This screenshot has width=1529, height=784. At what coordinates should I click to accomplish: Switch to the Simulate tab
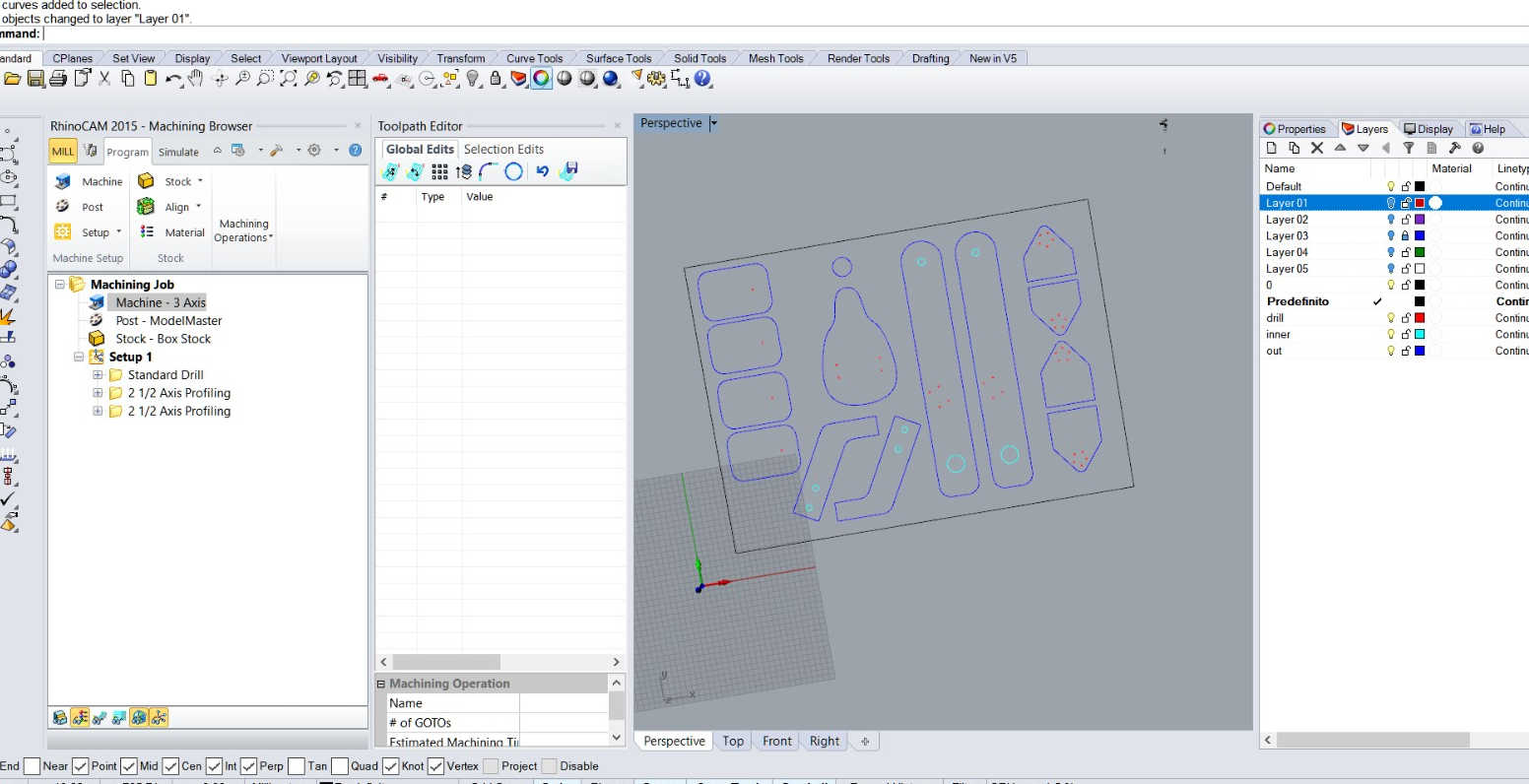tap(178, 152)
